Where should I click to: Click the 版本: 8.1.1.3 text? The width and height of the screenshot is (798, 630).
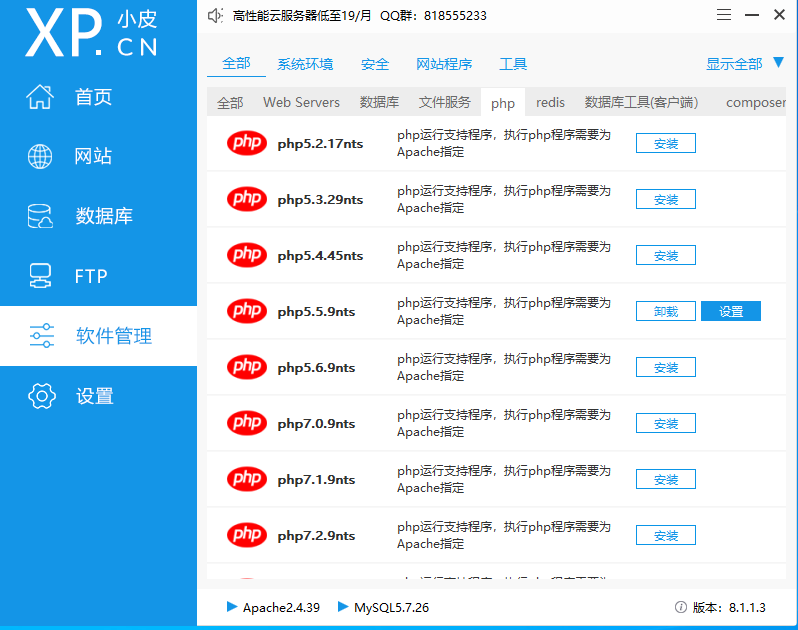click(x=729, y=608)
